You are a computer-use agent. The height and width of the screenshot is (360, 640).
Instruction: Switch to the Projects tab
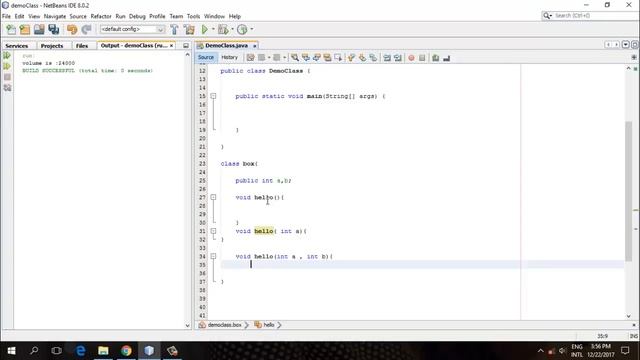tap(52, 46)
